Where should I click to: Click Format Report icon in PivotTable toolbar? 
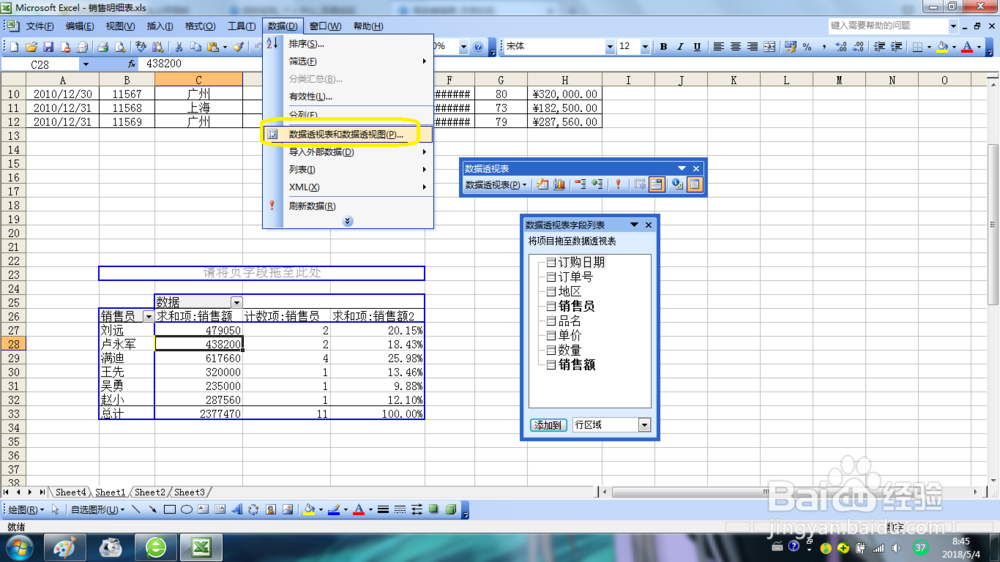[542, 184]
